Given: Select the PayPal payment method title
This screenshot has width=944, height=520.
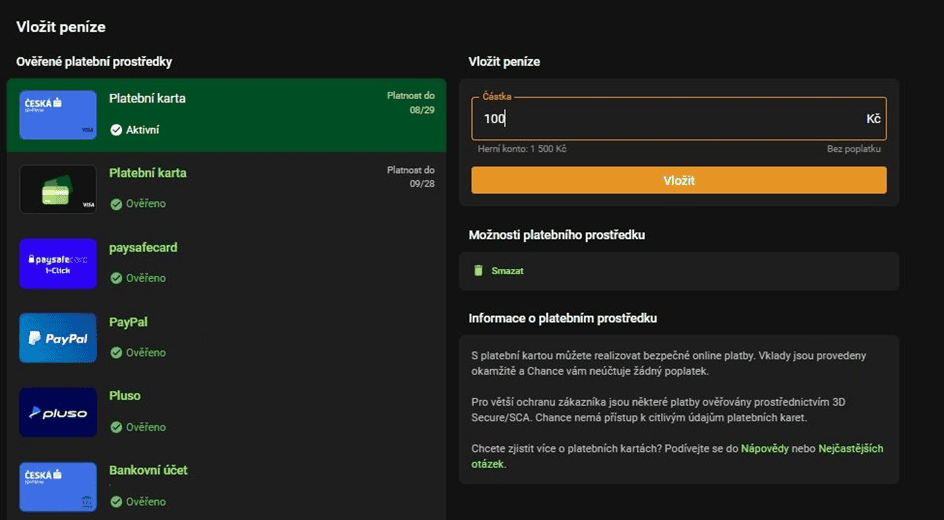Looking at the screenshot, I should coord(128,322).
